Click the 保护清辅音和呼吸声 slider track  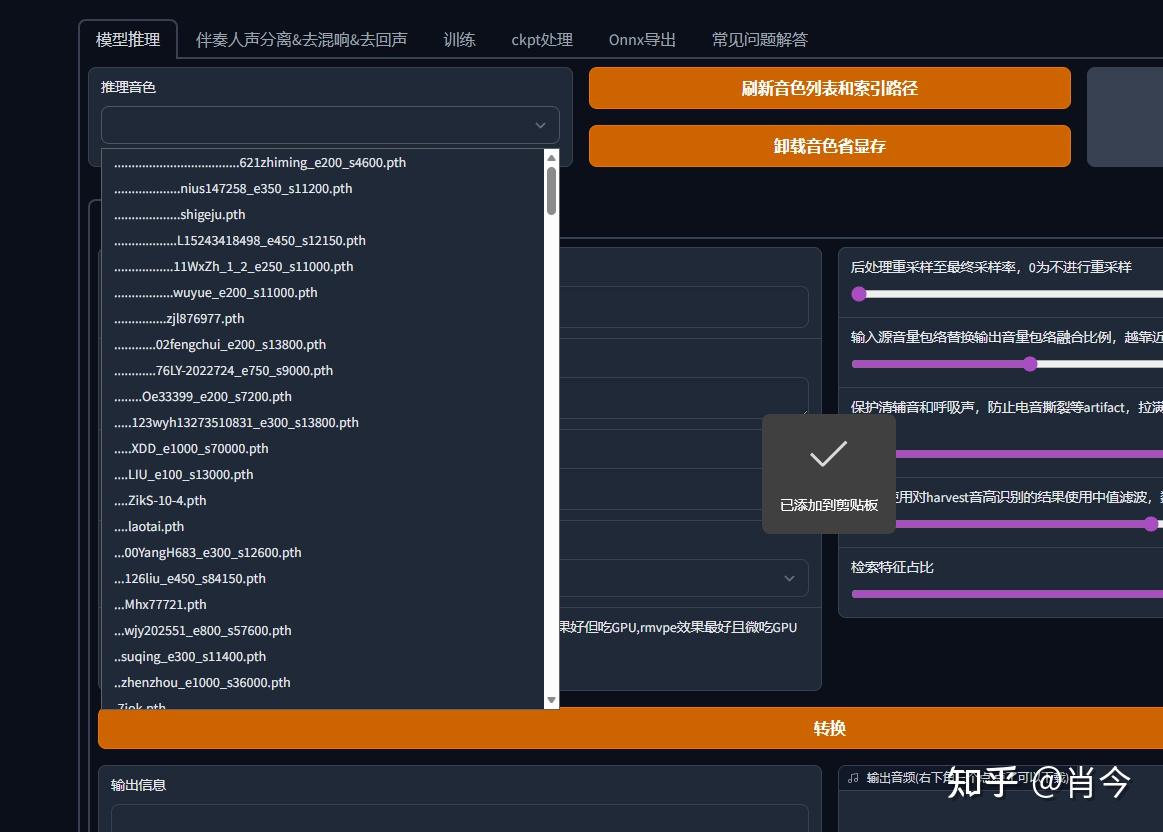pyautogui.click(x=1029, y=454)
